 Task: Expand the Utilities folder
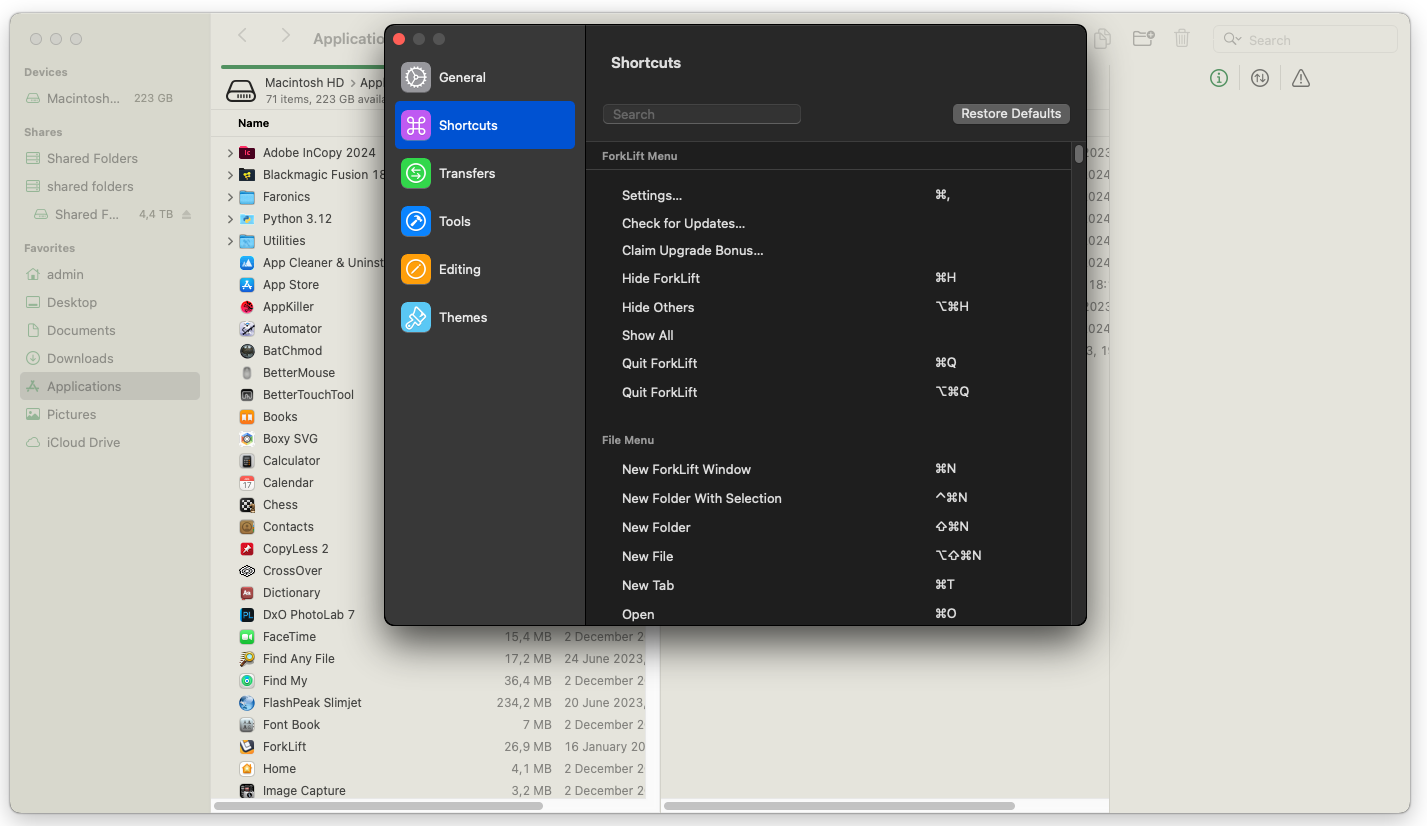(230, 241)
